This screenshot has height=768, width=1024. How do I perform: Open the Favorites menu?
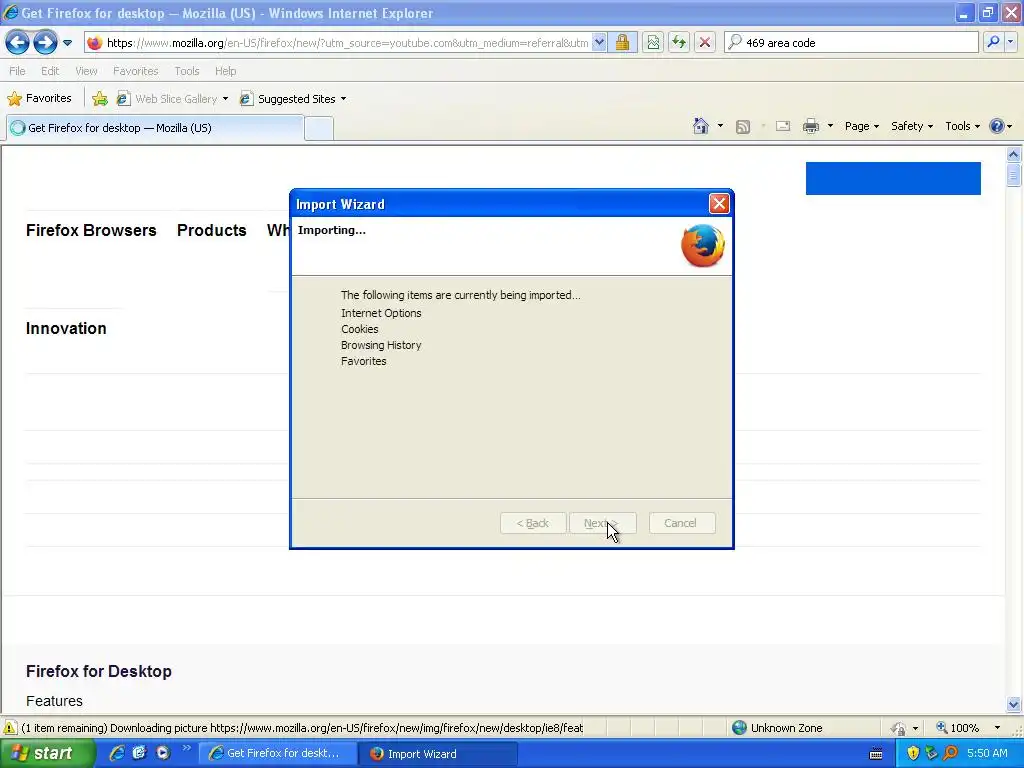pyautogui.click(x=136, y=71)
